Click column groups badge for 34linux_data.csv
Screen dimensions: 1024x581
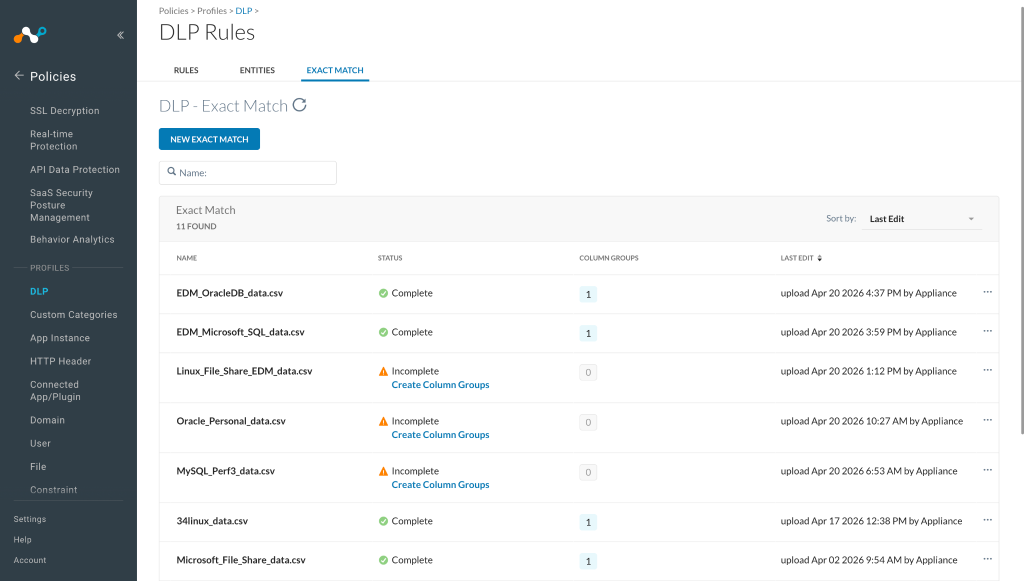[588, 522]
